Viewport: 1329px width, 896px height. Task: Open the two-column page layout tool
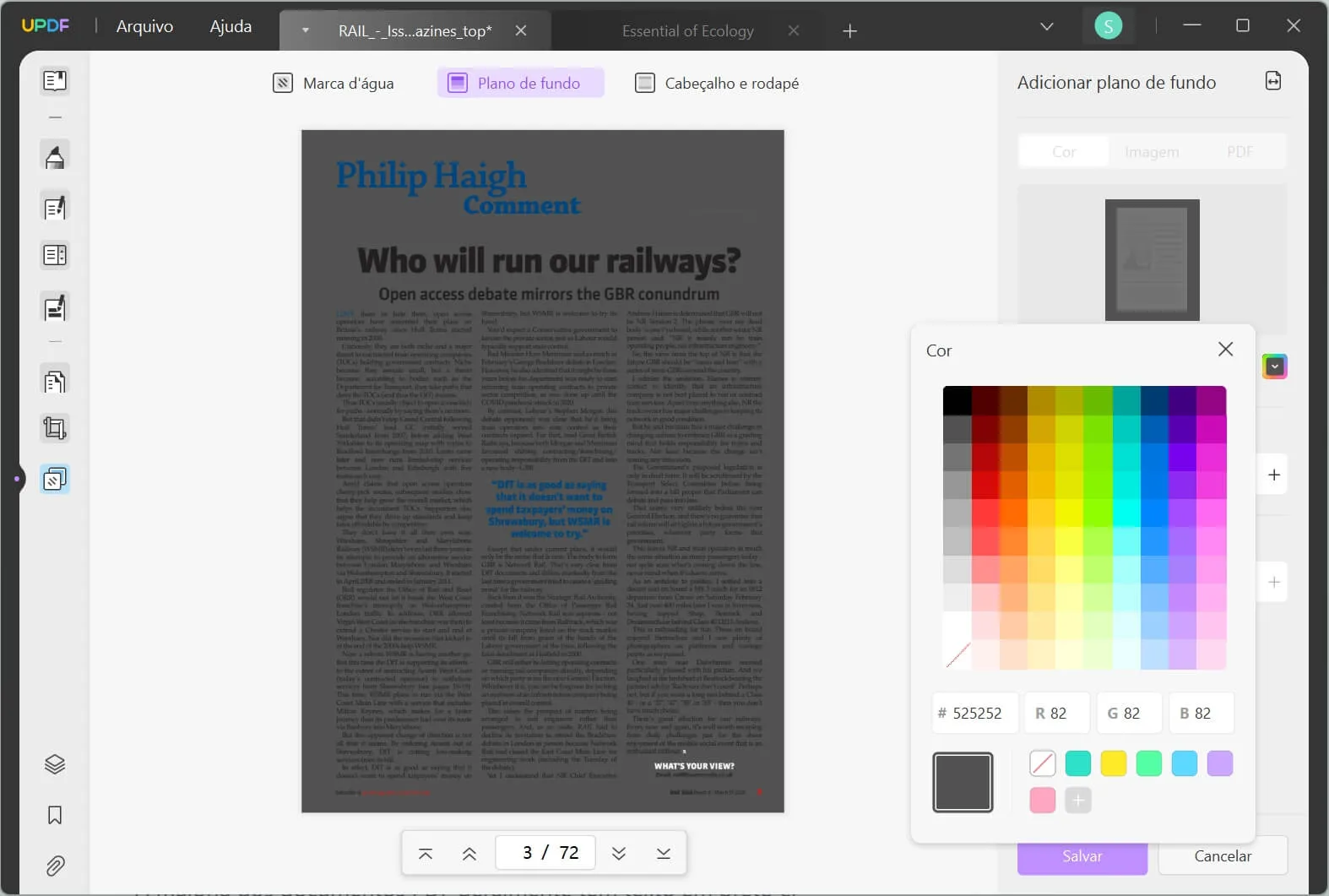coord(55,255)
